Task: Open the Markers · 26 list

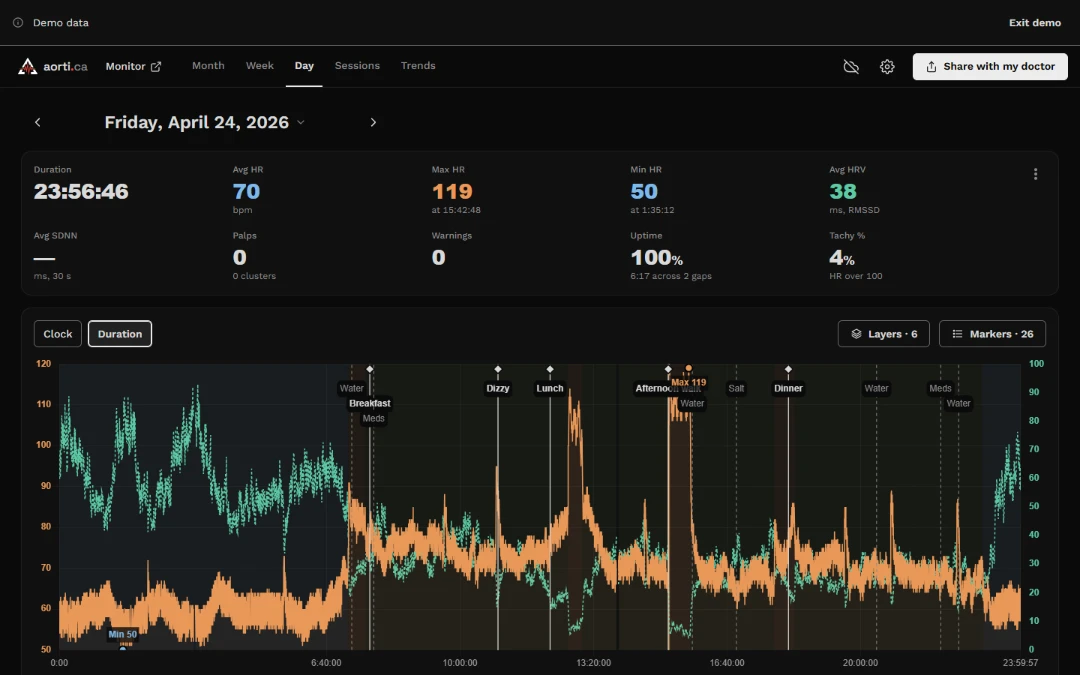Action: [x=992, y=333]
